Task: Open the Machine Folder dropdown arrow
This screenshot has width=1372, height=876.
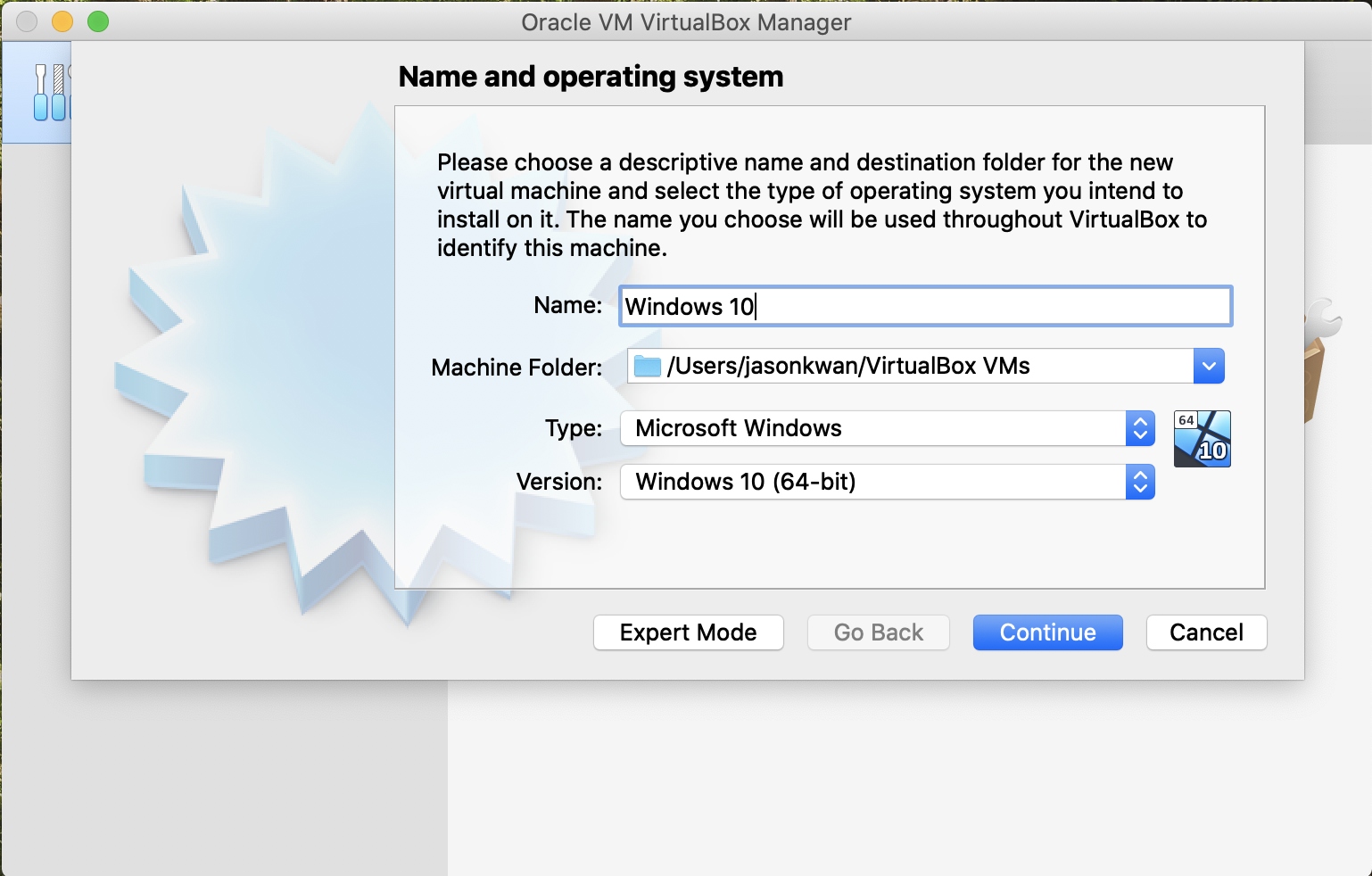Action: [x=1209, y=366]
